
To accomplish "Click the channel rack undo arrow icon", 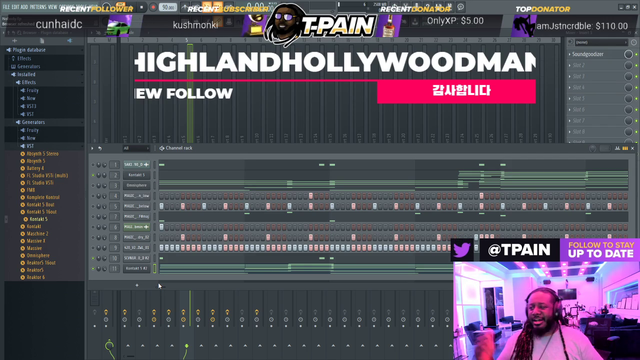I will pos(100,148).
